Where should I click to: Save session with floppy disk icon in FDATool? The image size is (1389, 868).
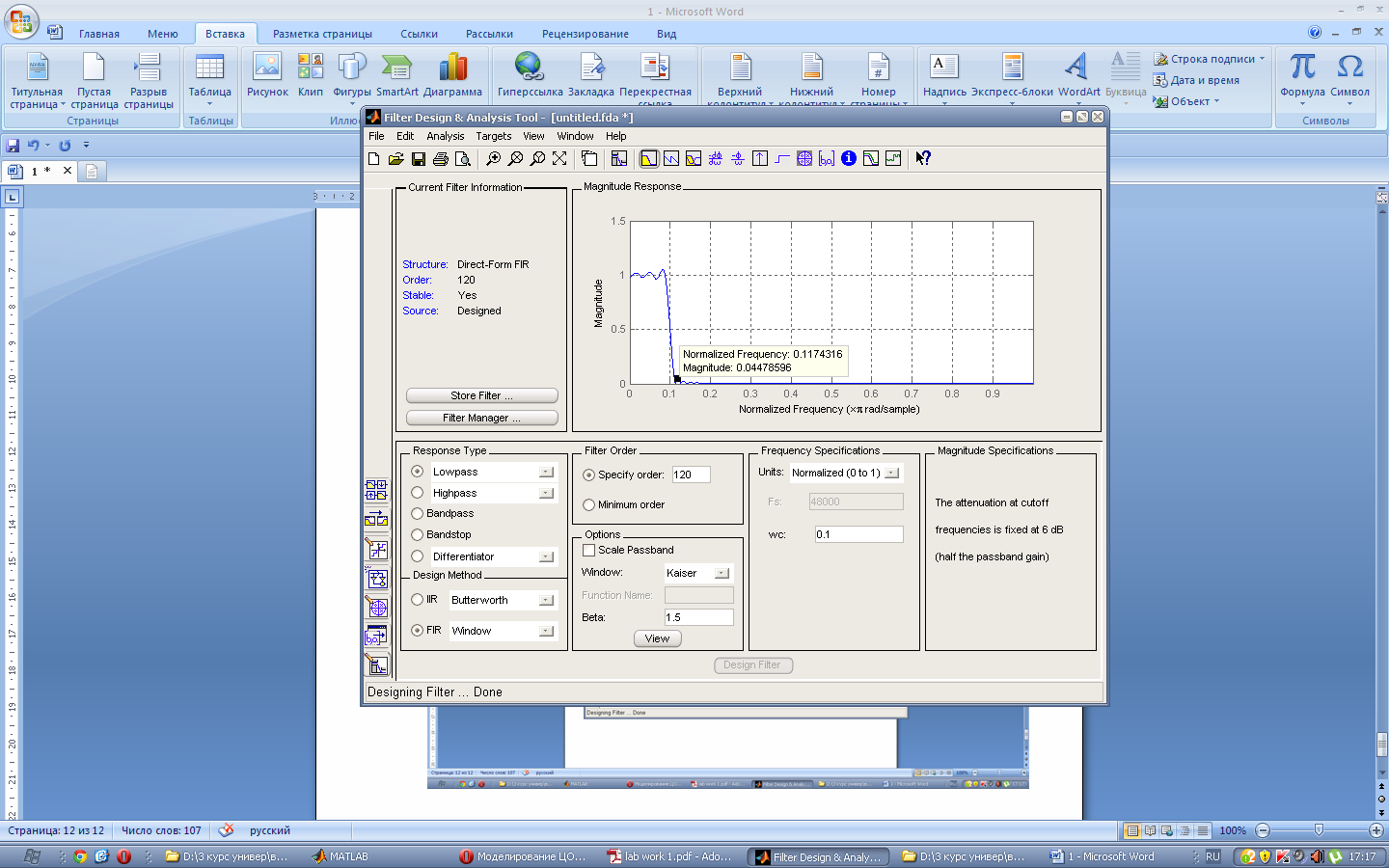tap(419, 159)
